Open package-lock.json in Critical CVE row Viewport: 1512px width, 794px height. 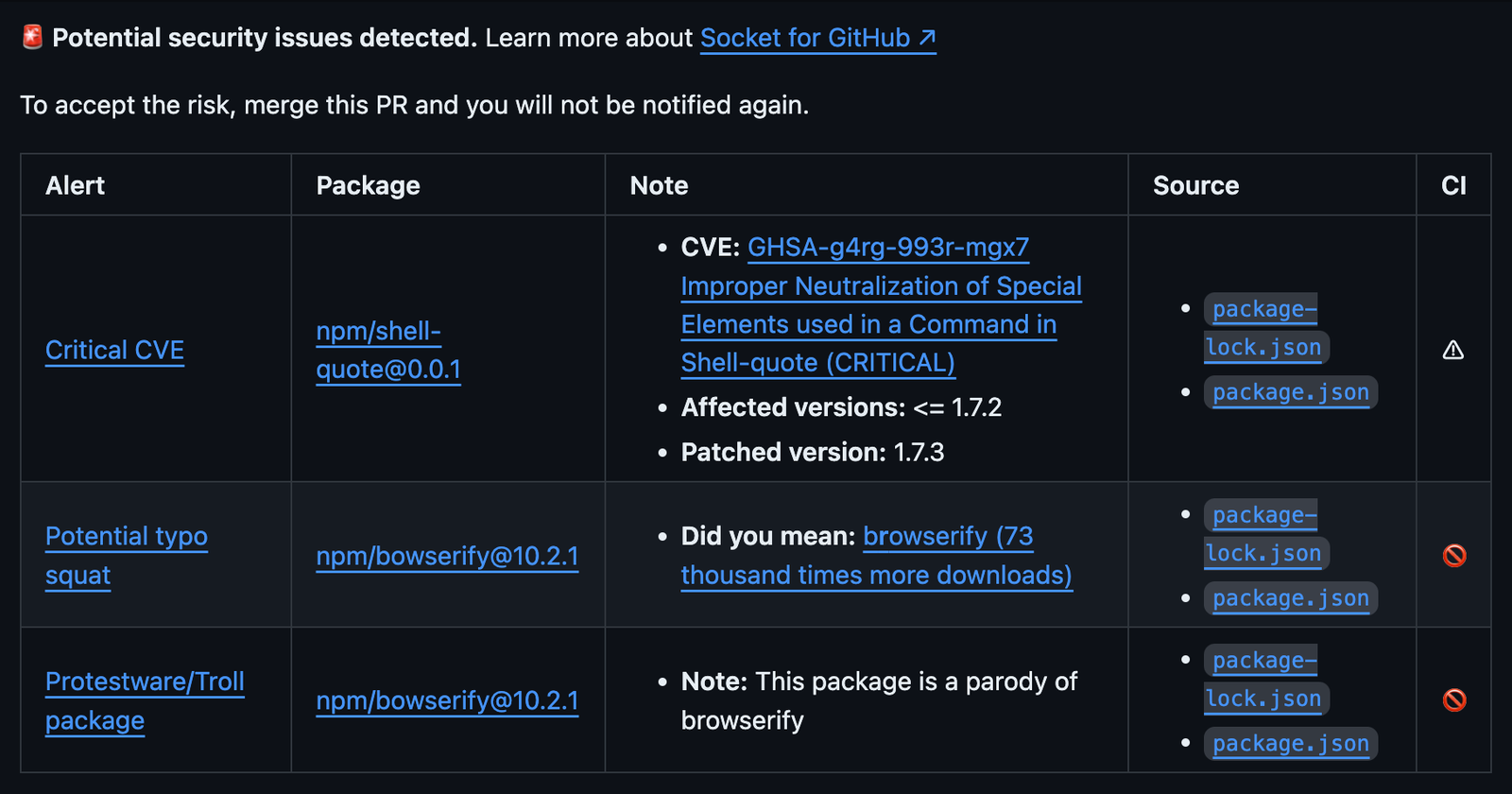tap(1264, 328)
